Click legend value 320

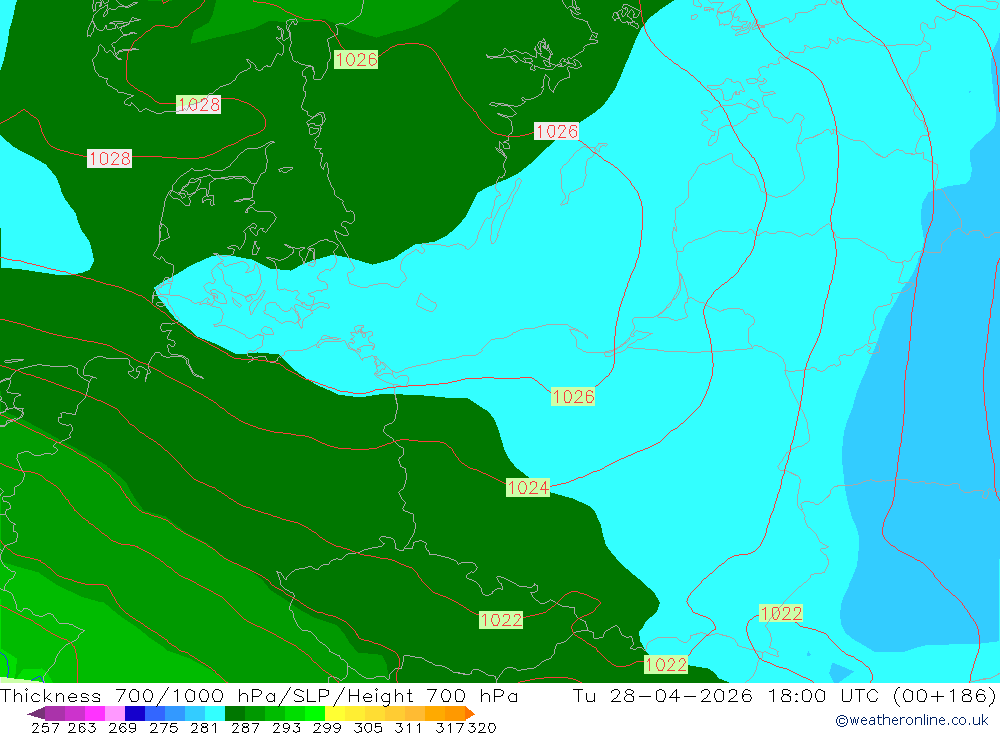pyautogui.click(x=482, y=727)
